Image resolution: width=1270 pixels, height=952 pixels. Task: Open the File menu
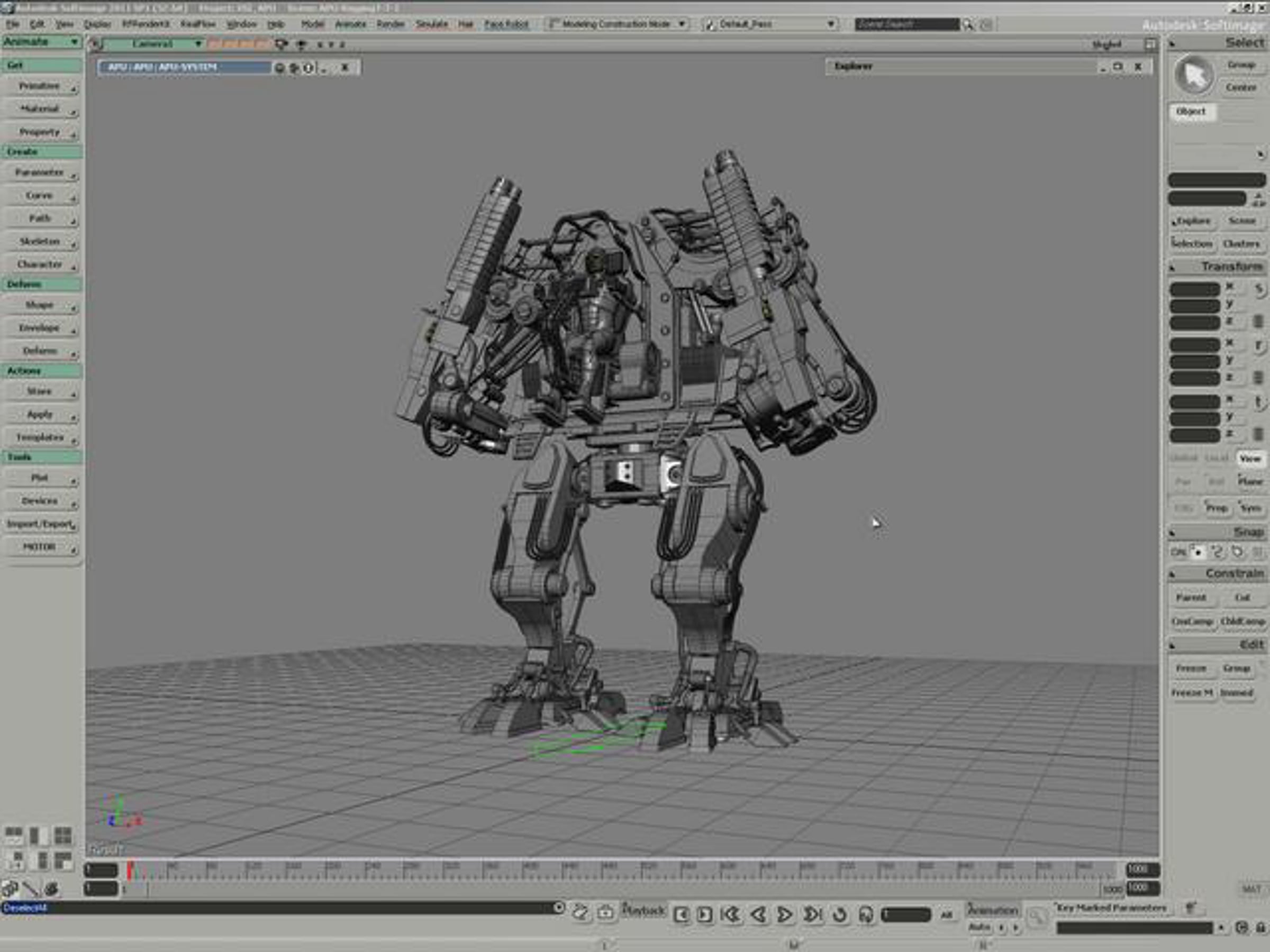pos(13,24)
